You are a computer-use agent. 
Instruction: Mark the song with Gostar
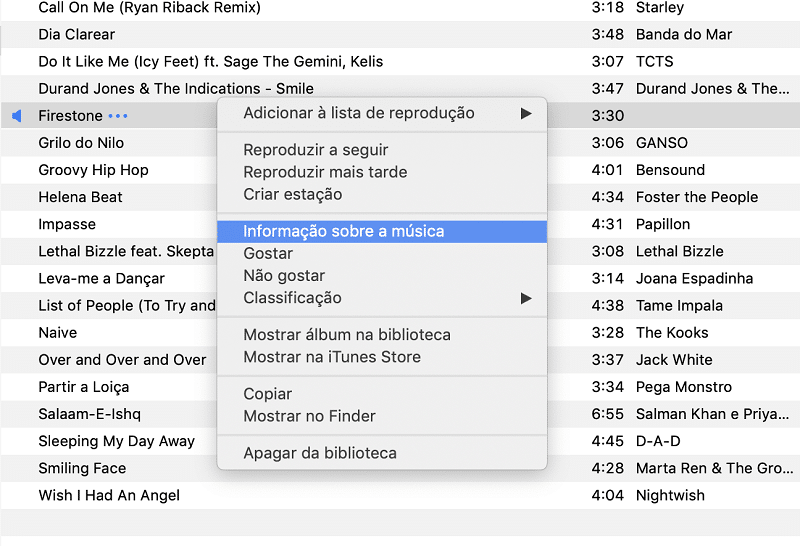268,254
